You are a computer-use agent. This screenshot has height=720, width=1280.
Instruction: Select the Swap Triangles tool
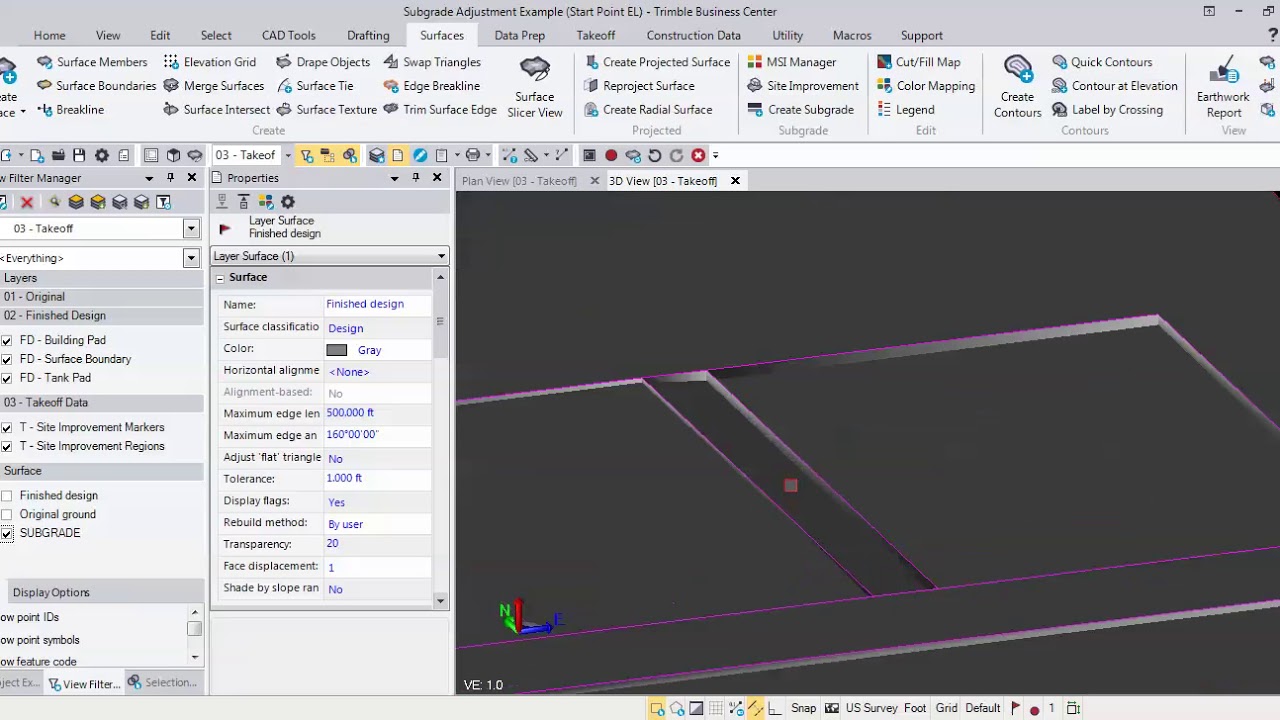point(432,62)
